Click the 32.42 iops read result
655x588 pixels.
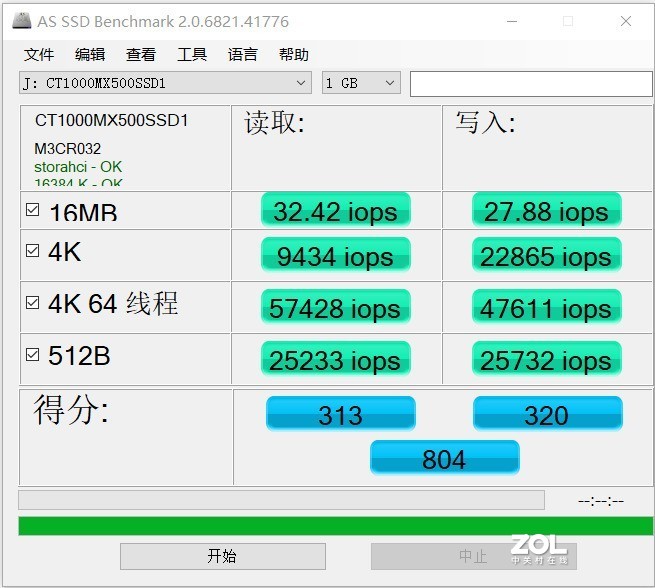click(335, 210)
